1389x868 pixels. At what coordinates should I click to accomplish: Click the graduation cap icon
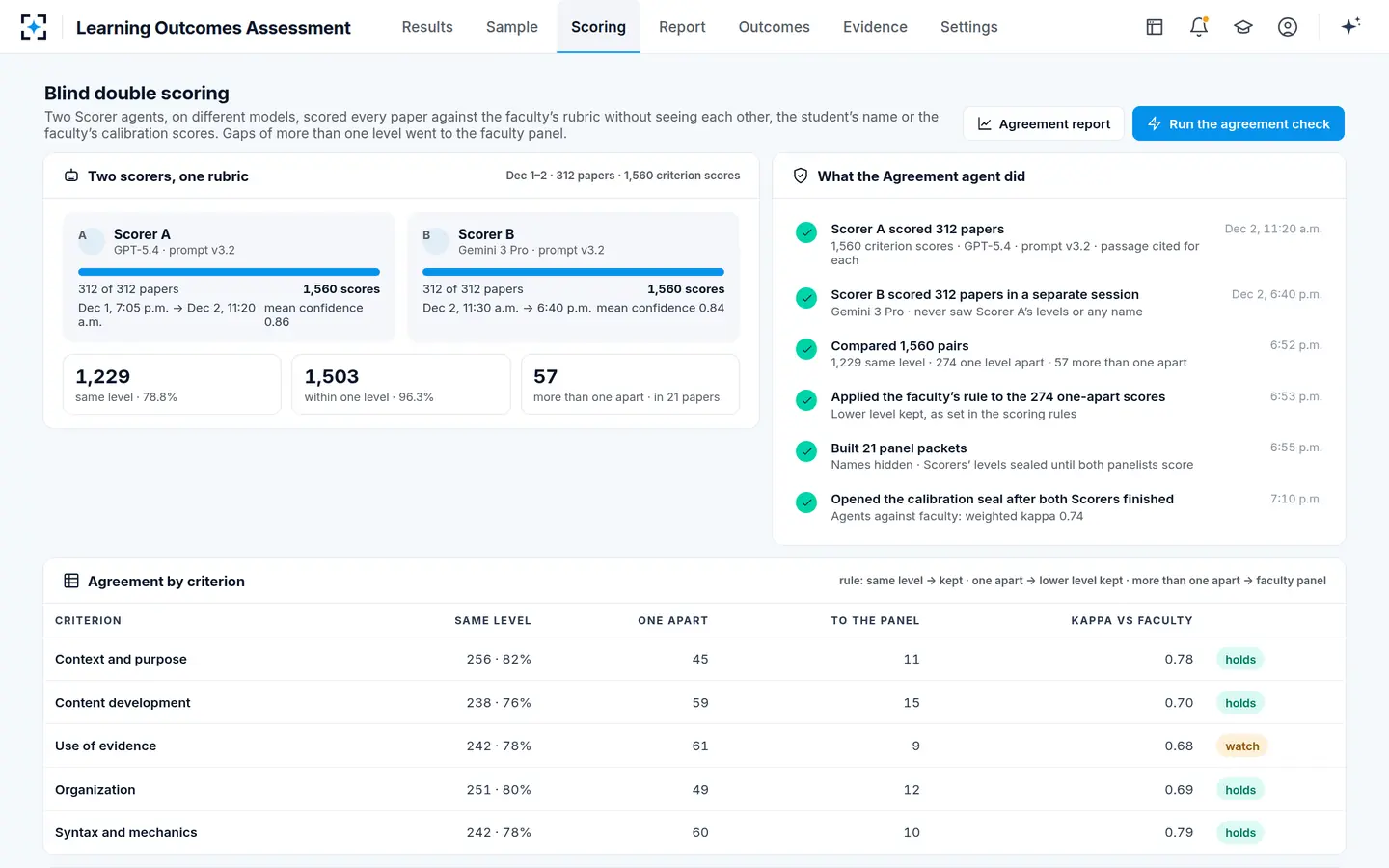1243,27
